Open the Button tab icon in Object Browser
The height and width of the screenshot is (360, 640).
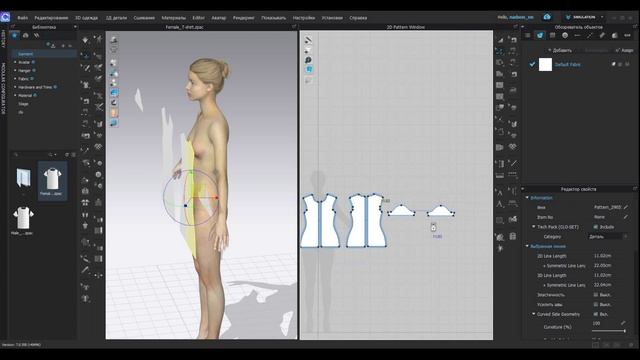point(565,36)
